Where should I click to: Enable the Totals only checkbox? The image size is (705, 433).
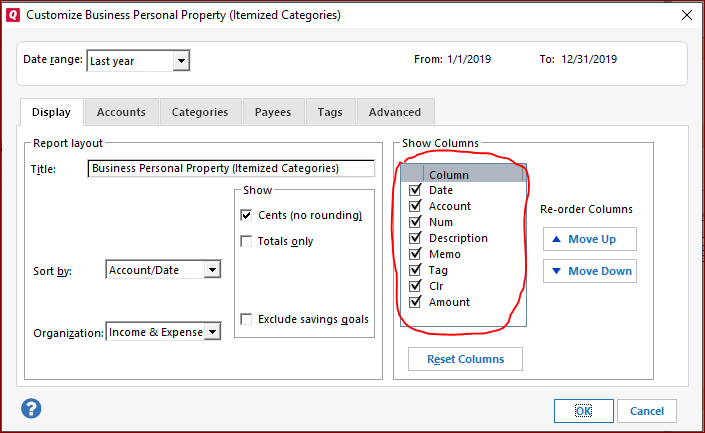coord(246,241)
